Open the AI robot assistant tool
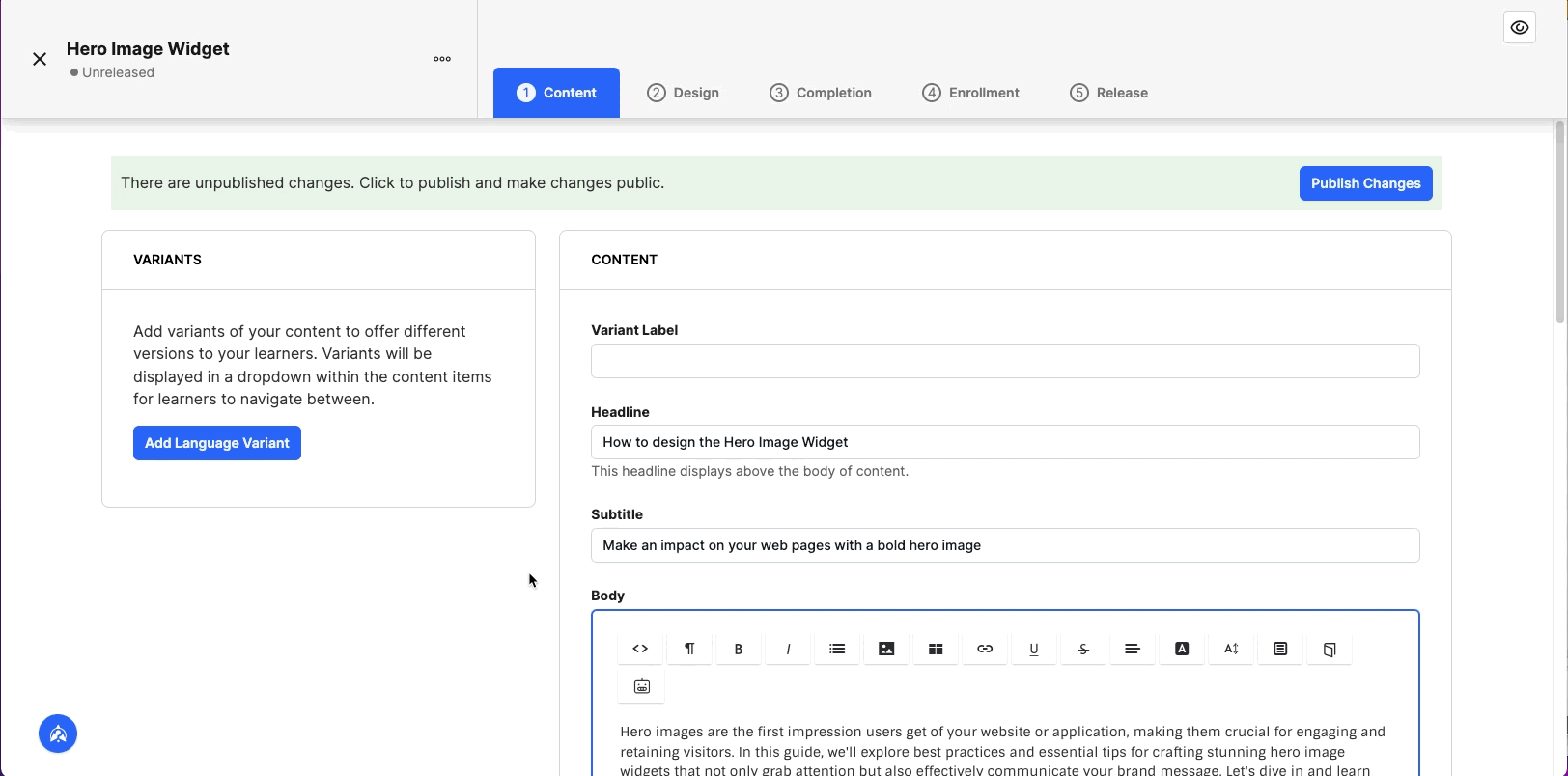Image resolution: width=1568 pixels, height=776 pixels. (641, 686)
